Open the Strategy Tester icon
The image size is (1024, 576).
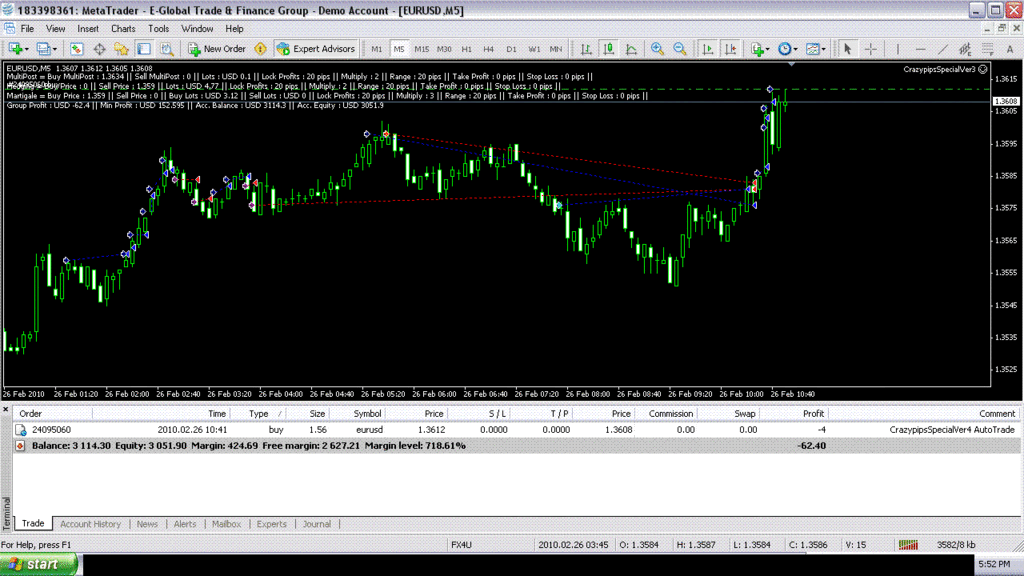(x=167, y=49)
